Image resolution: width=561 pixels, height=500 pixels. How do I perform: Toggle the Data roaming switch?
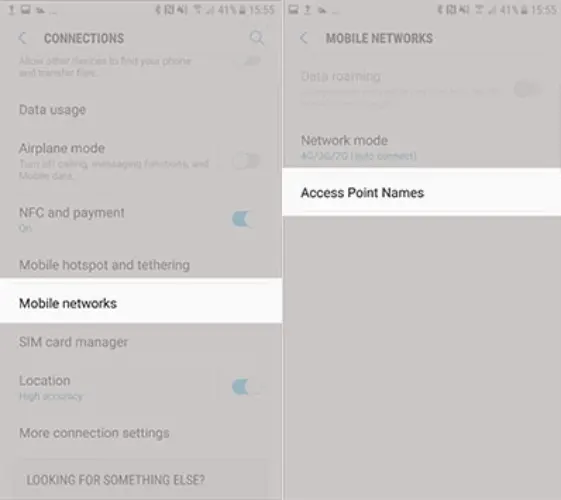(x=528, y=89)
